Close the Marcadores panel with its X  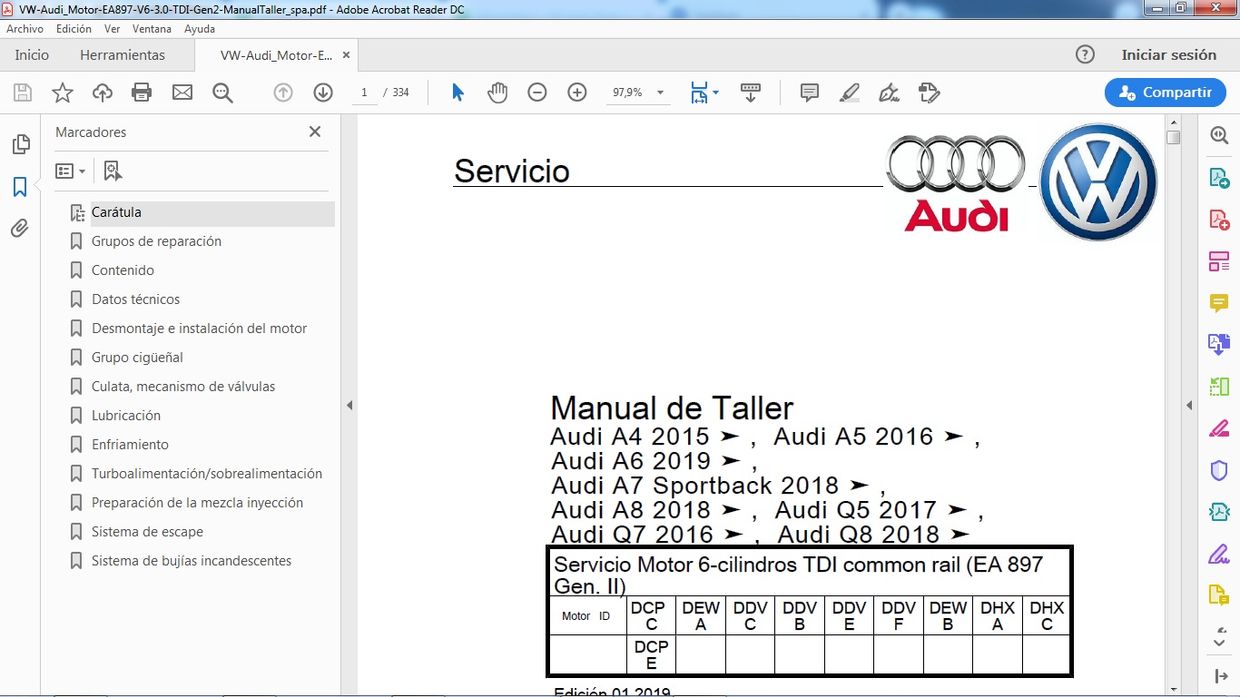(314, 131)
